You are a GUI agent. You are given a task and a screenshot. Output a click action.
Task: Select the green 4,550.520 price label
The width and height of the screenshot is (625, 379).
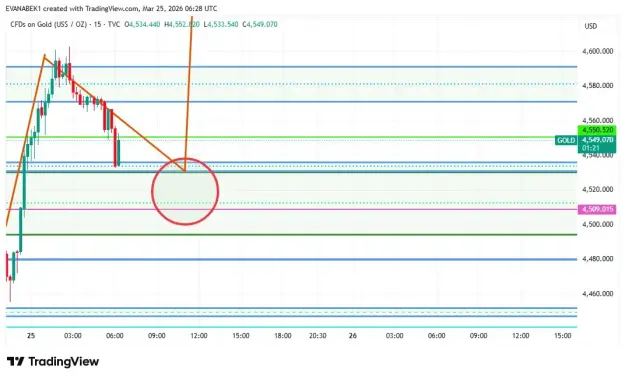pyautogui.click(x=597, y=130)
